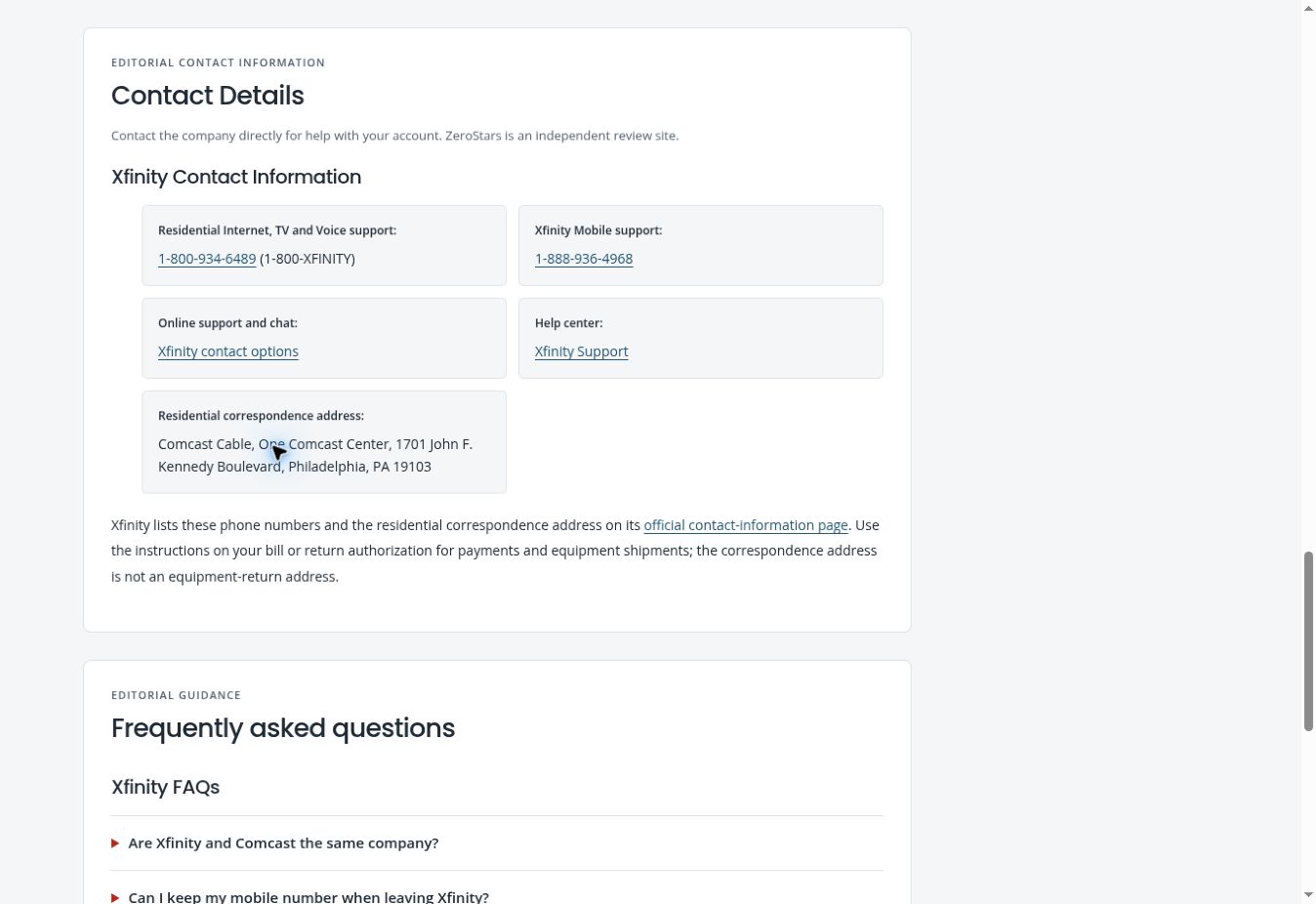Click the vertical scrollbar thumb

(1308, 640)
